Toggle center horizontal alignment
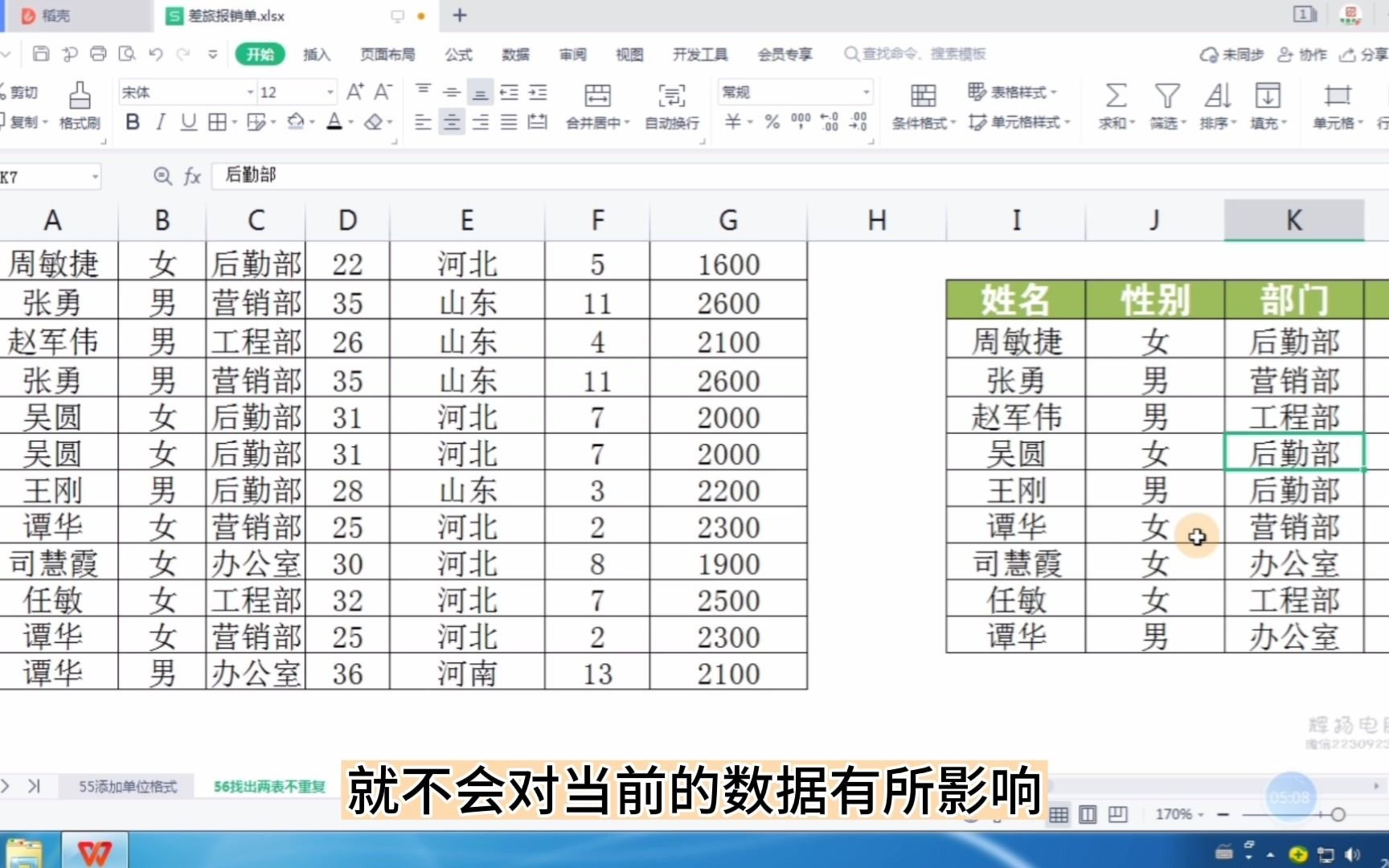Image resolution: width=1389 pixels, height=868 pixels. click(x=452, y=122)
